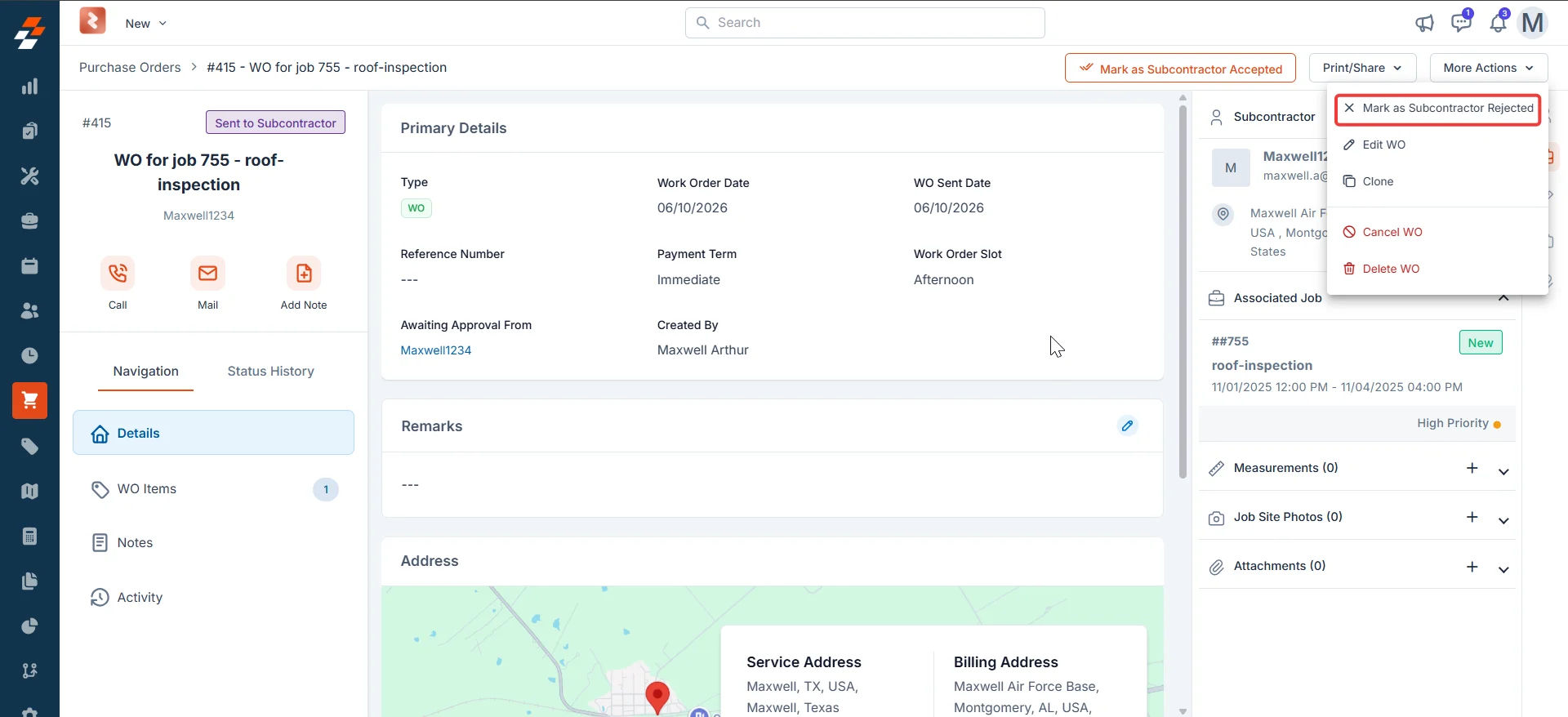
Task: Click the red map location pin
Action: pyautogui.click(x=657, y=697)
